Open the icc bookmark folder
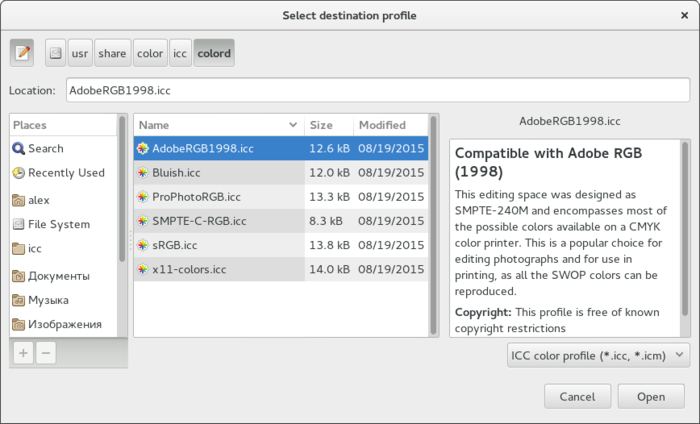The width and height of the screenshot is (700, 424). [63, 248]
